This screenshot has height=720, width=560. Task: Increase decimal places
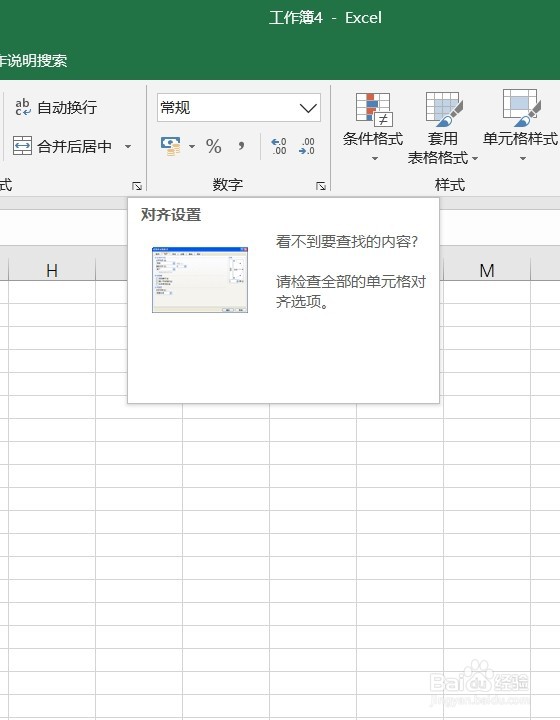point(278,146)
